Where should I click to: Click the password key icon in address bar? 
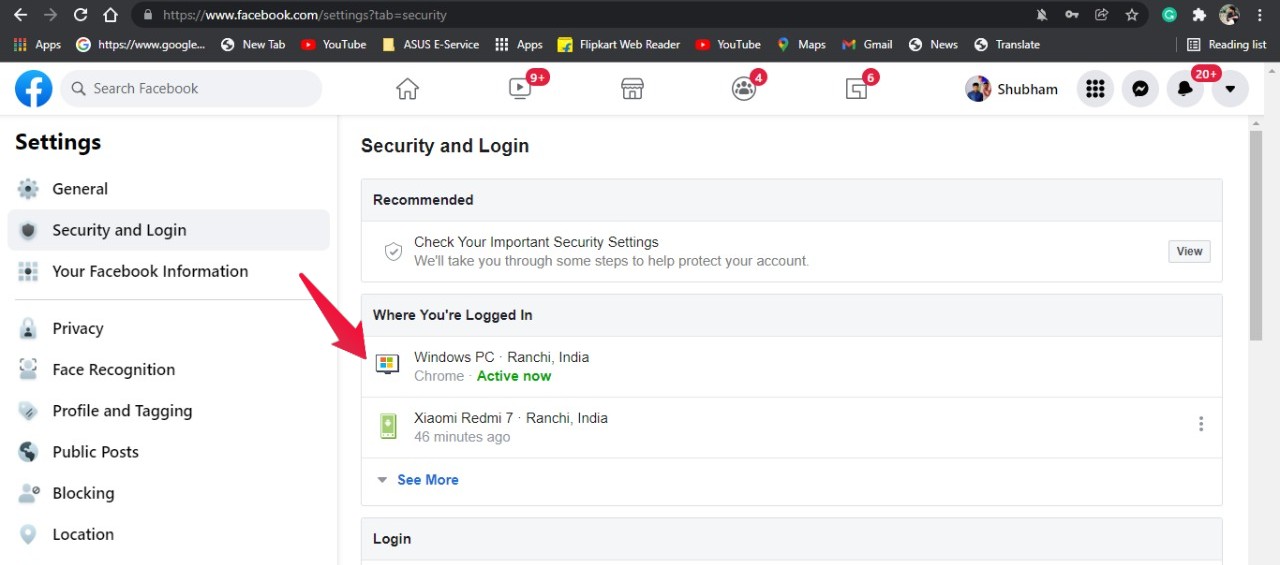(x=1071, y=15)
